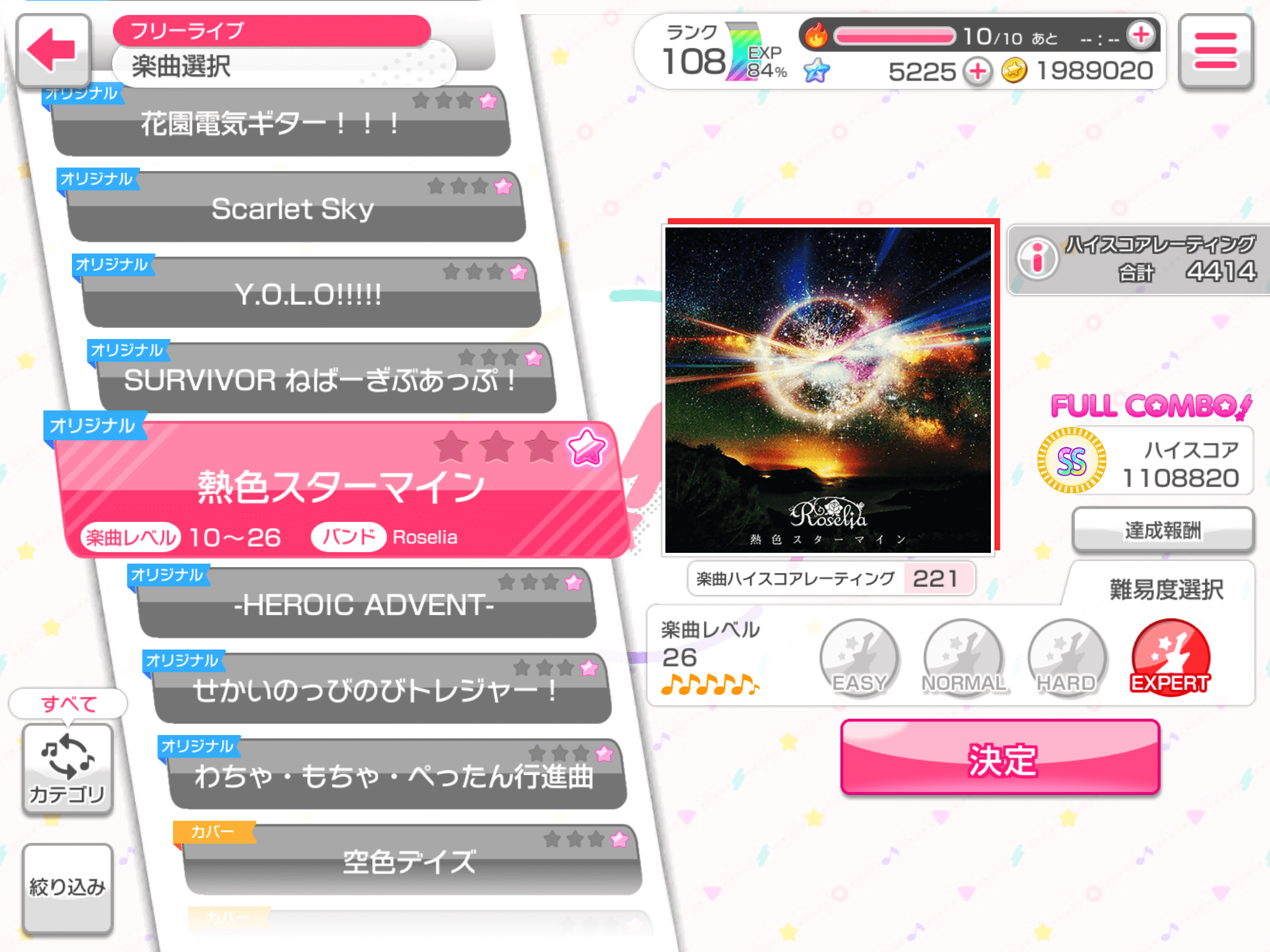The height and width of the screenshot is (952, 1270).
Task: Open 達成報酬 achievement rewards
Action: pyautogui.click(x=1163, y=530)
